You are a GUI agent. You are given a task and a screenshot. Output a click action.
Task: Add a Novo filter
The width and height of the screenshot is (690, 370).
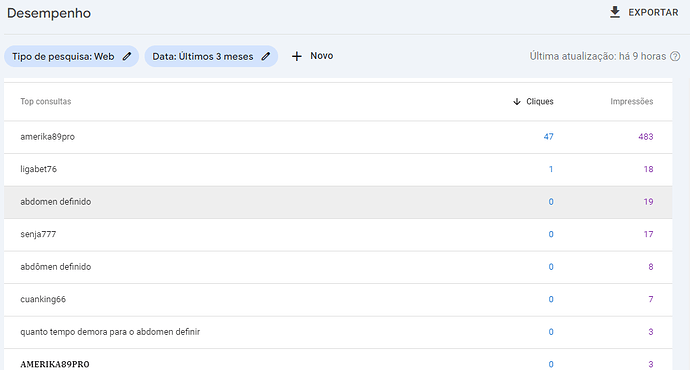322,56
